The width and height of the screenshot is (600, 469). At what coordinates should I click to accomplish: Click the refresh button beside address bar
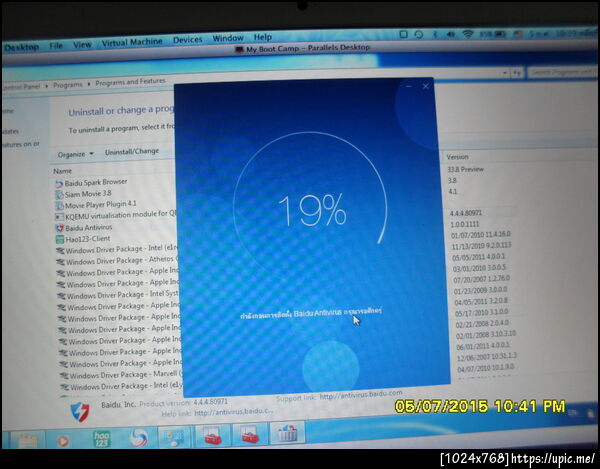pos(517,72)
